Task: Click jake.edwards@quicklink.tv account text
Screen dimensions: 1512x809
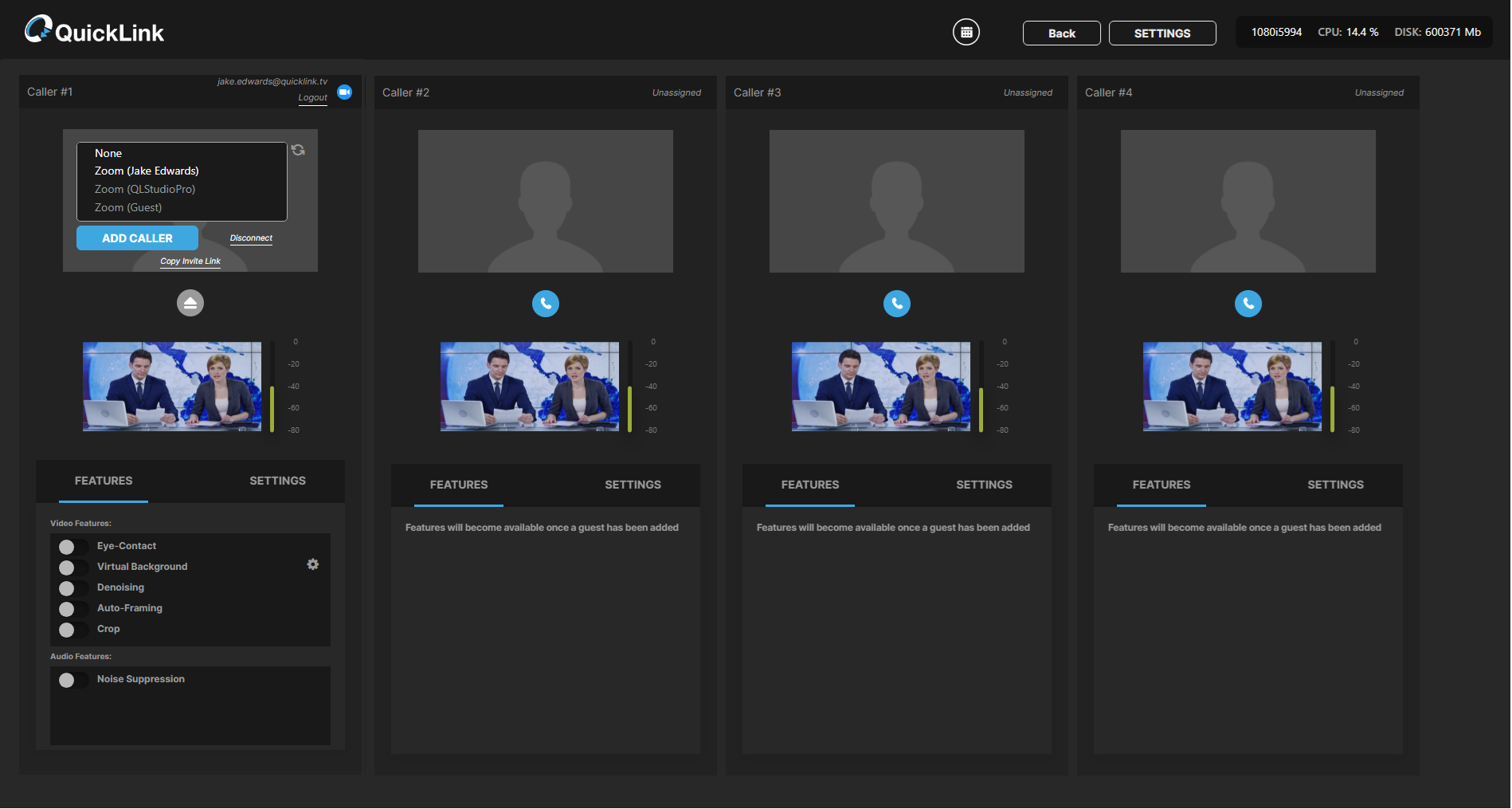Action: [272, 81]
